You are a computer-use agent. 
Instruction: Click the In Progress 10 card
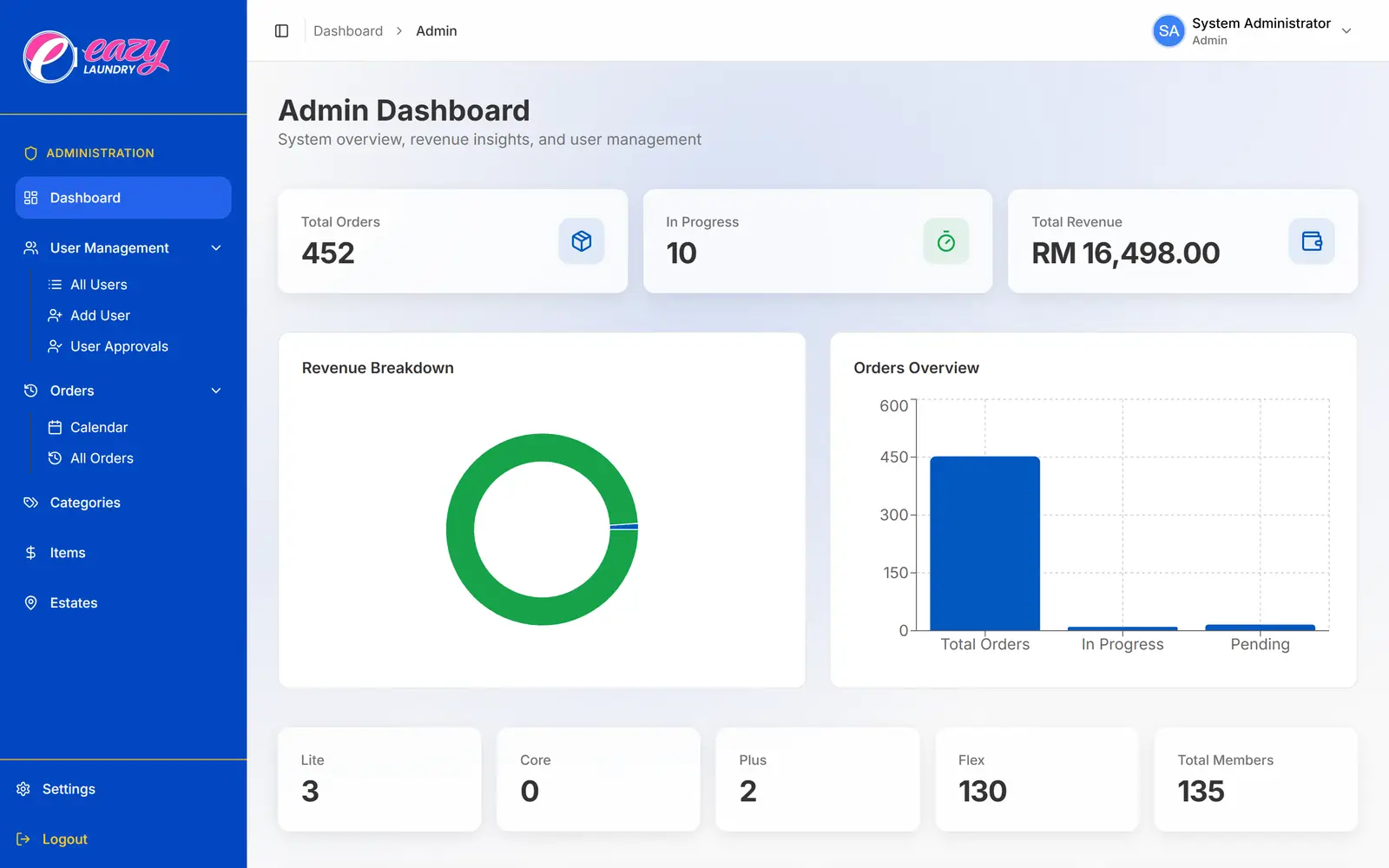[818, 241]
